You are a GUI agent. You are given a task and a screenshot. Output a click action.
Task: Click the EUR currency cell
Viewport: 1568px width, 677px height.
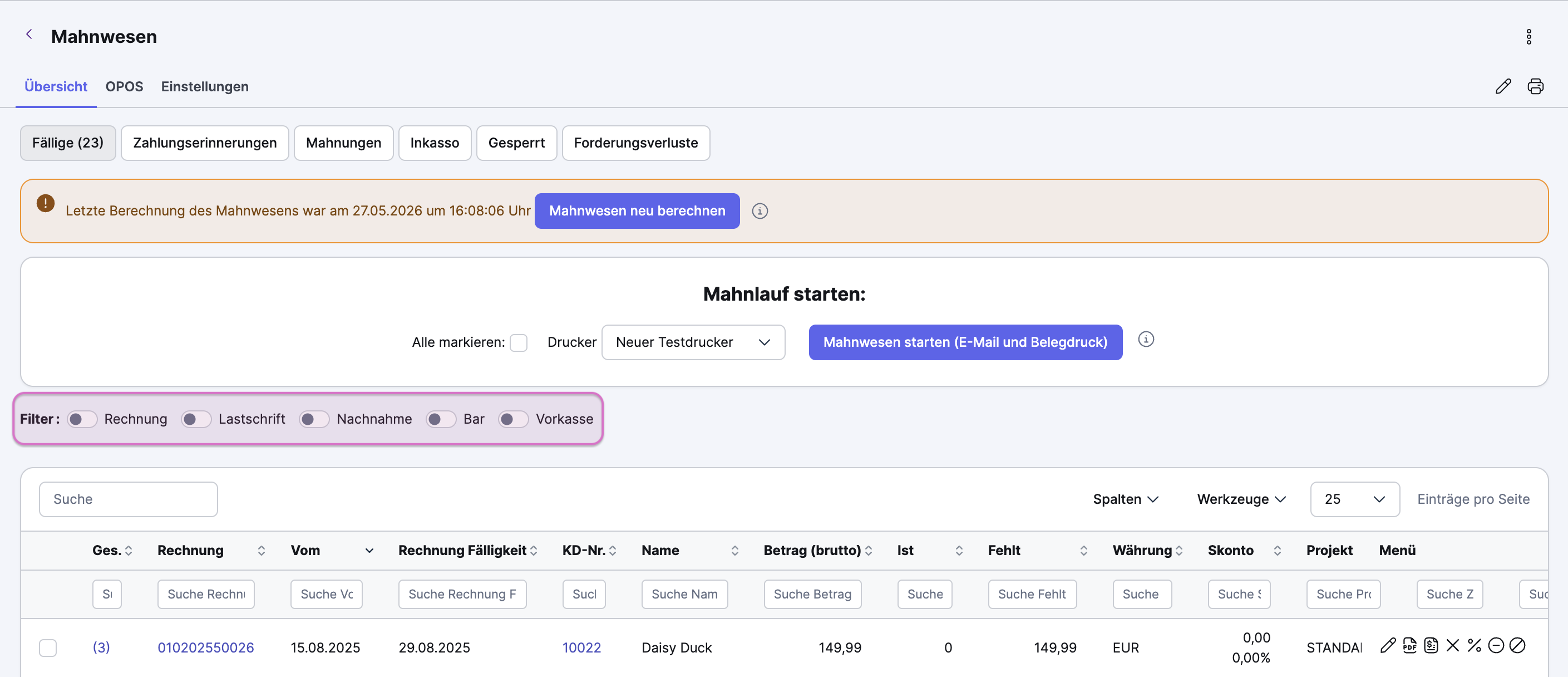pyautogui.click(x=1126, y=647)
